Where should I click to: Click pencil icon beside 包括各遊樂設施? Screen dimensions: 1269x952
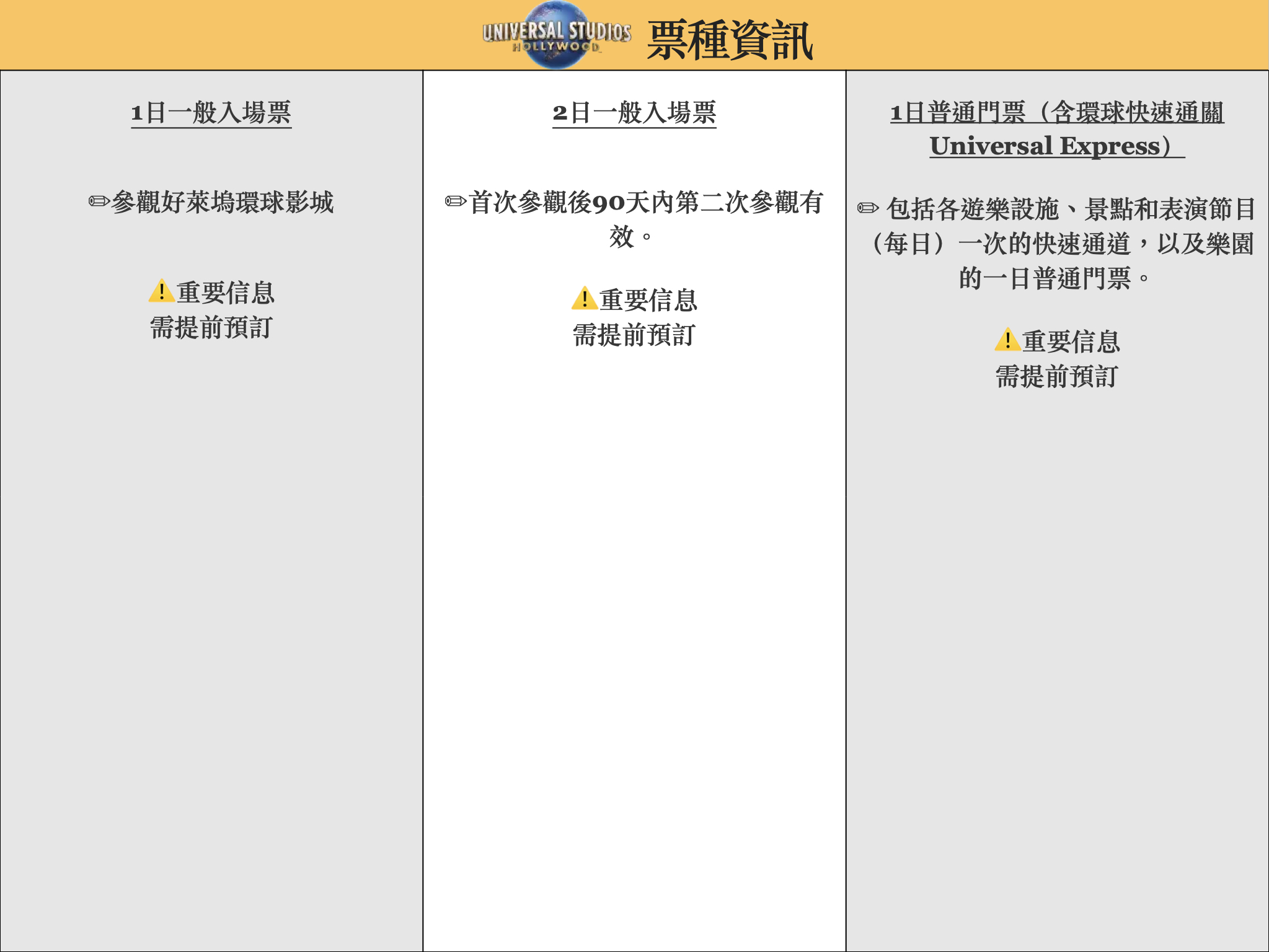[x=868, y=208]
